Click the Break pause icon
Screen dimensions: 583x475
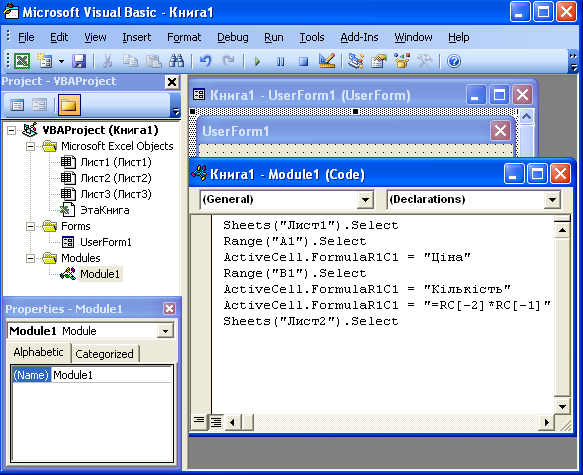[280, 61]
